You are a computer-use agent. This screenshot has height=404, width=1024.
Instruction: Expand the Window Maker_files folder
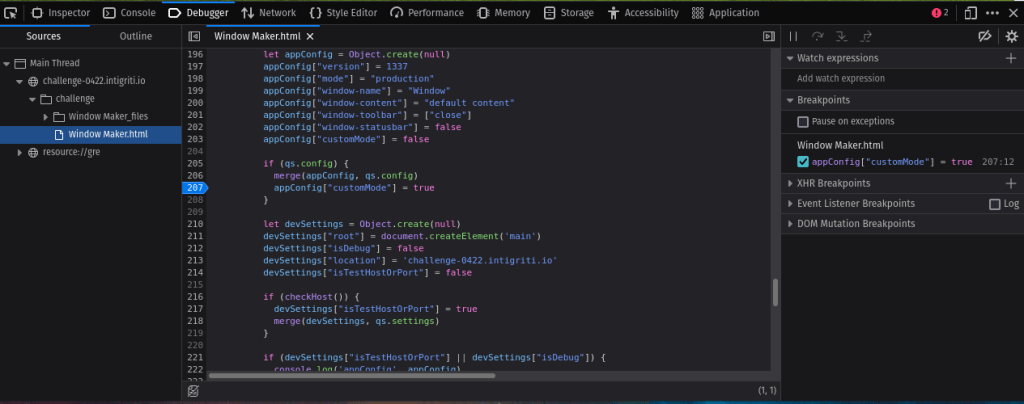coord(46,117)
